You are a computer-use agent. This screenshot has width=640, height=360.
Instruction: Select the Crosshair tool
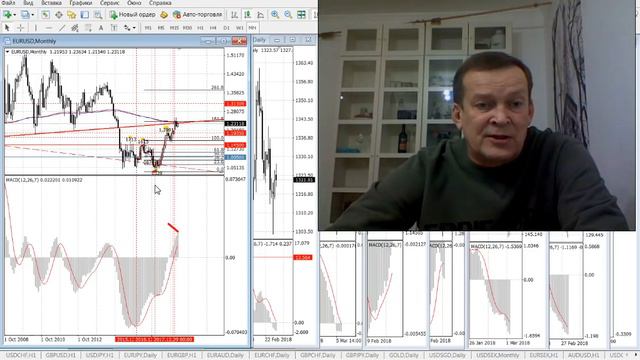click(20, 28)
